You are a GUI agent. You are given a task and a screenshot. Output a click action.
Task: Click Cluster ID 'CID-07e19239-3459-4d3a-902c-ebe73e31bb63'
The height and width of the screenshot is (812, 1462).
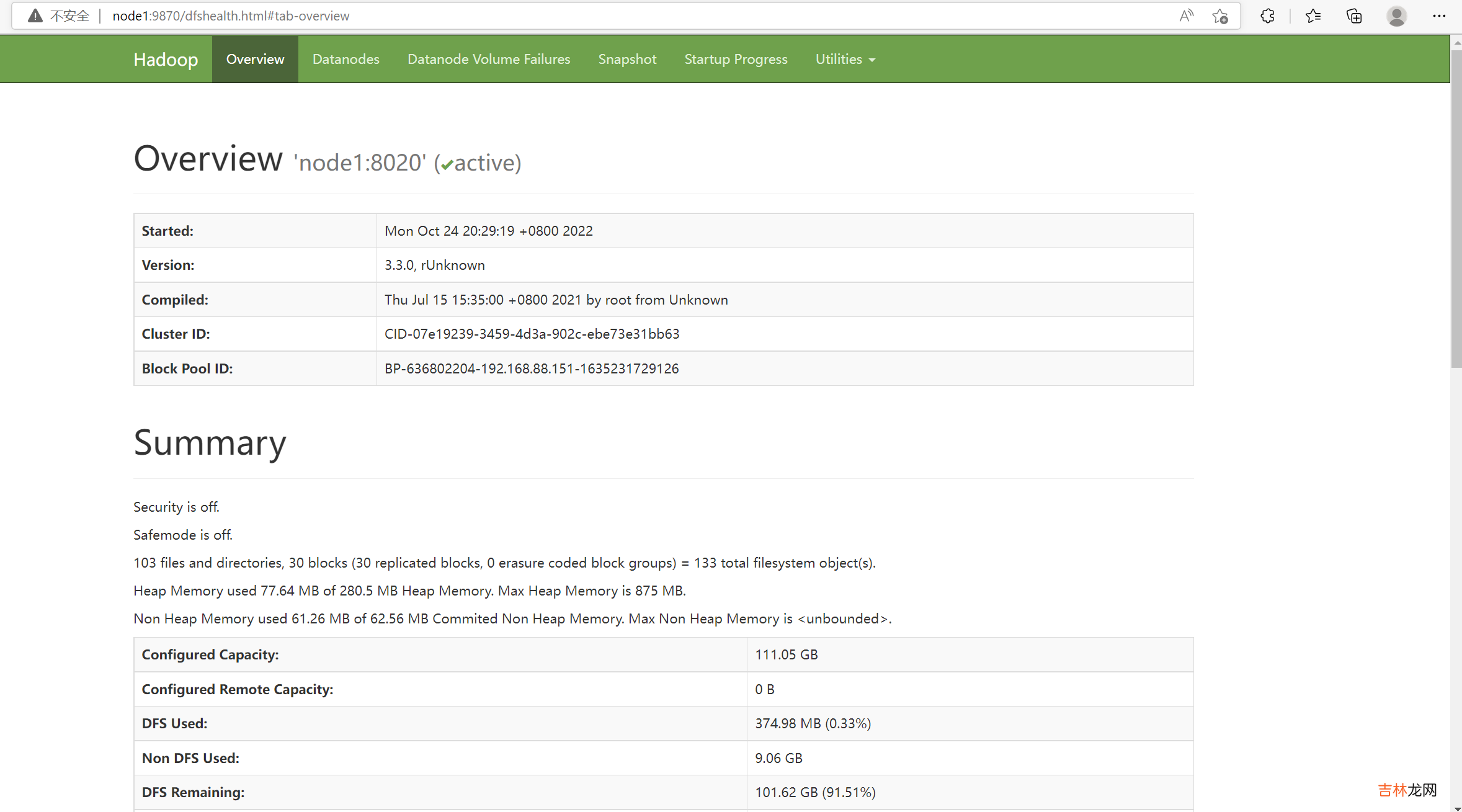tap(532, 334)
